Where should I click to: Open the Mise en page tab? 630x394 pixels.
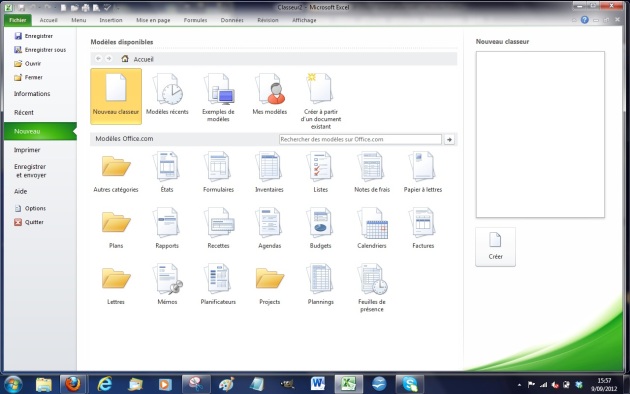pyautogui.click(x=153, y=20)
